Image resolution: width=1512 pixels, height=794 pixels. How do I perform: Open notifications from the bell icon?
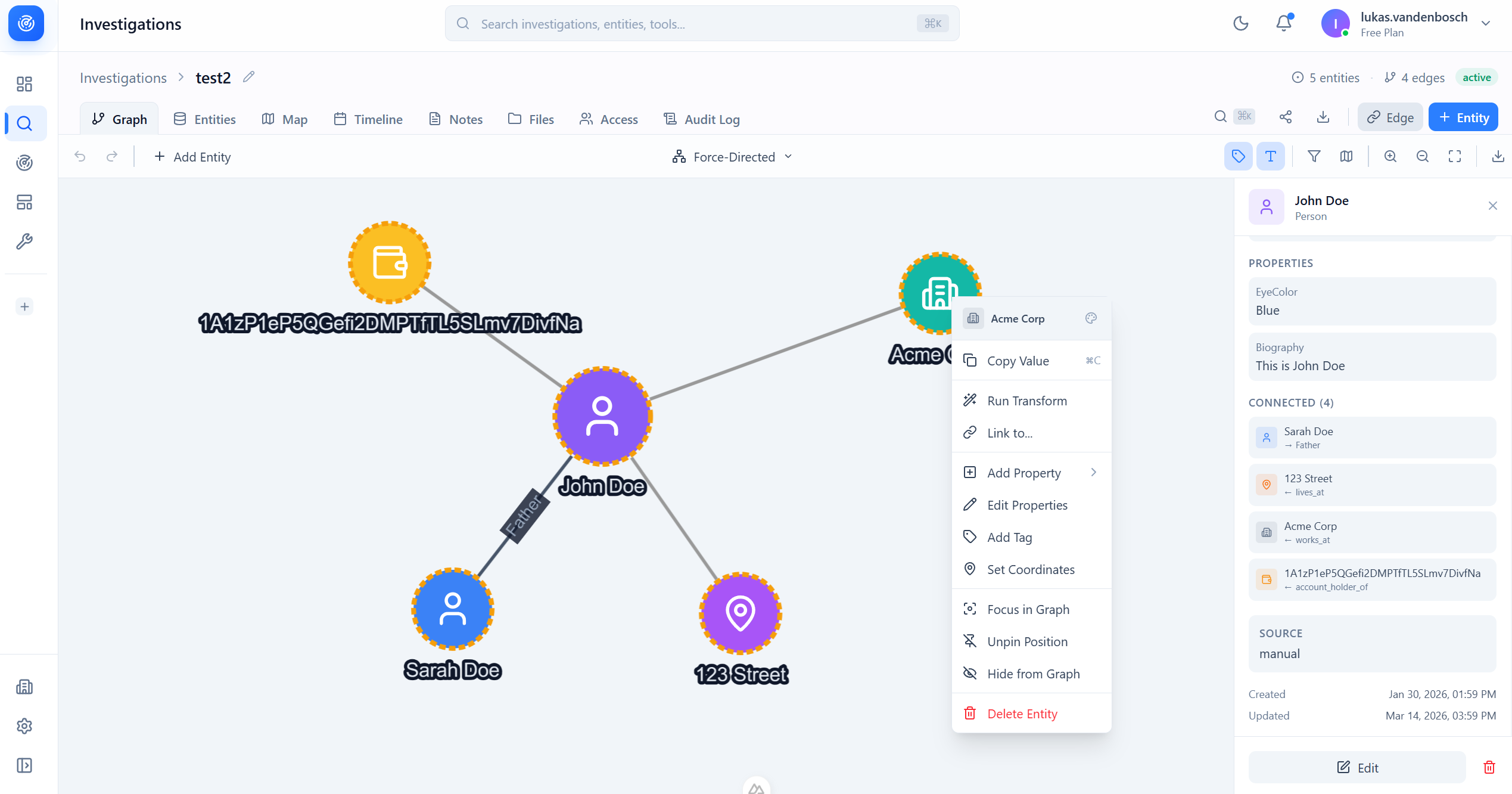1284,23
